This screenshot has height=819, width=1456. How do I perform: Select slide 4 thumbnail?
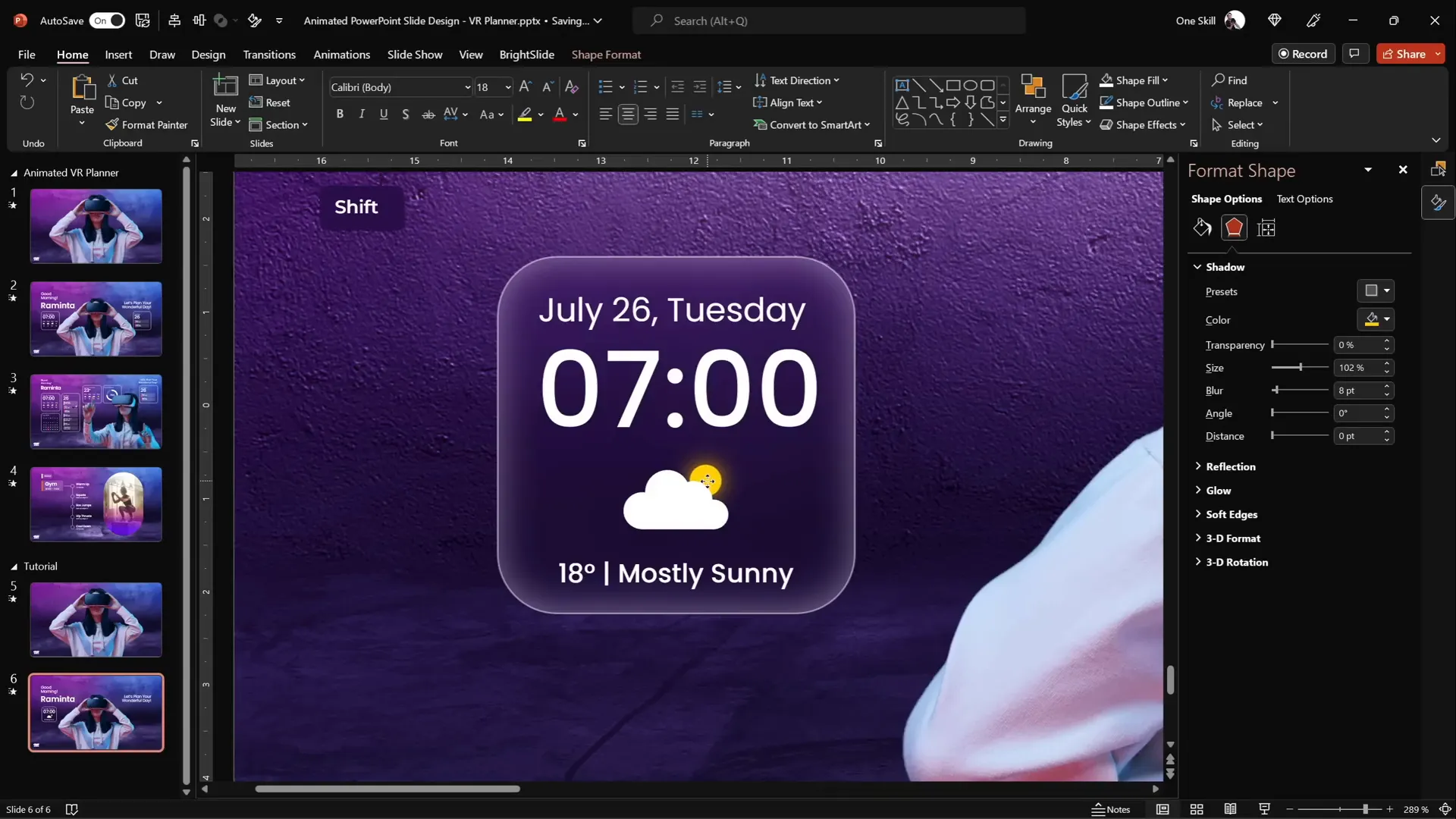96,504
